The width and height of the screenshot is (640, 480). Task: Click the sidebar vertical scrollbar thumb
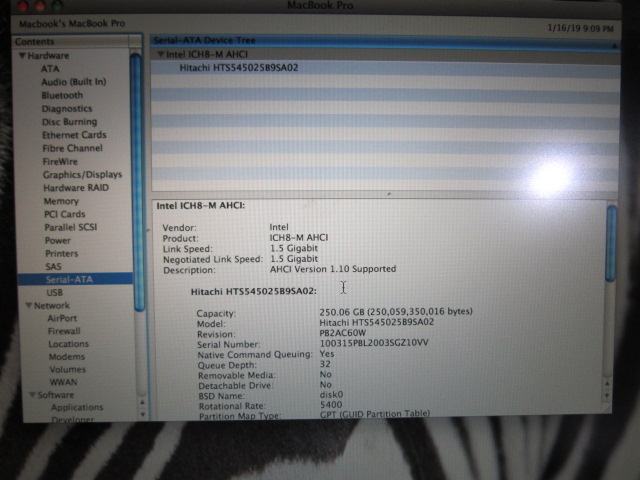138,182
